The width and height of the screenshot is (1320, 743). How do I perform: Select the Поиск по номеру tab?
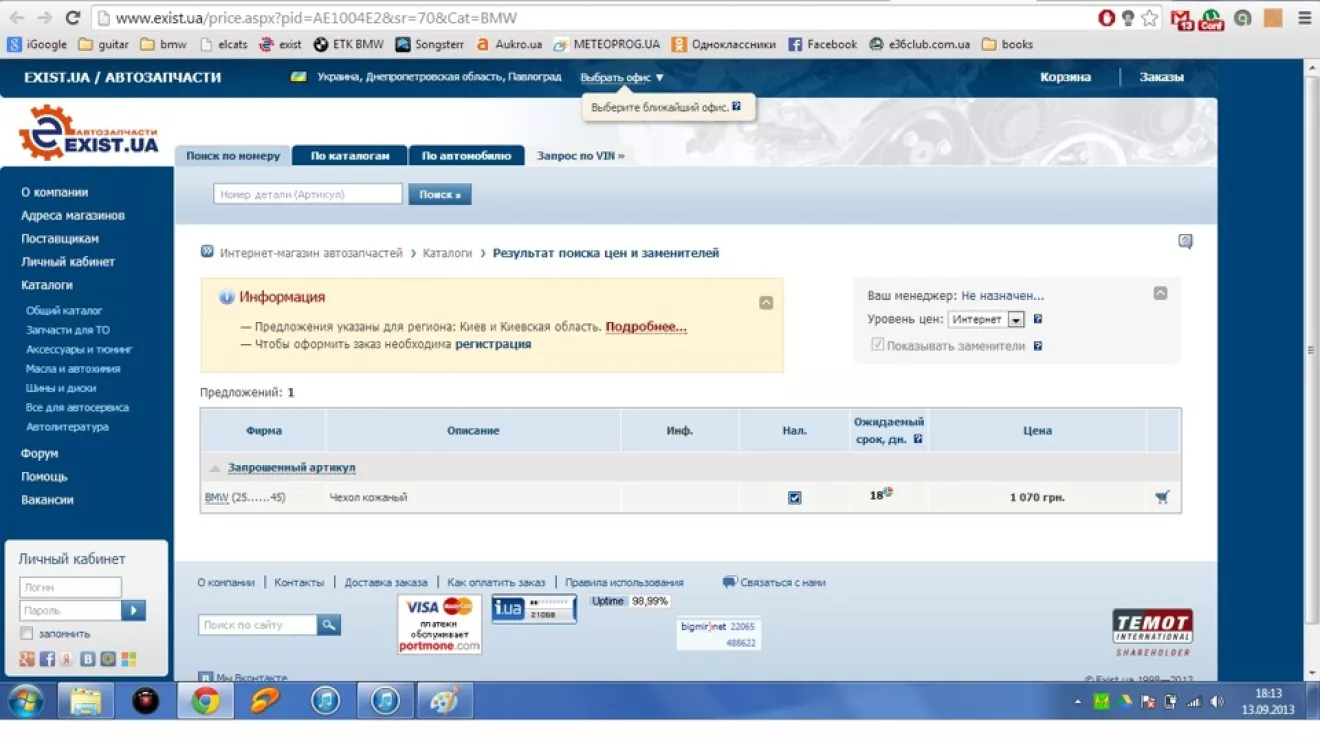pos(233,156)
